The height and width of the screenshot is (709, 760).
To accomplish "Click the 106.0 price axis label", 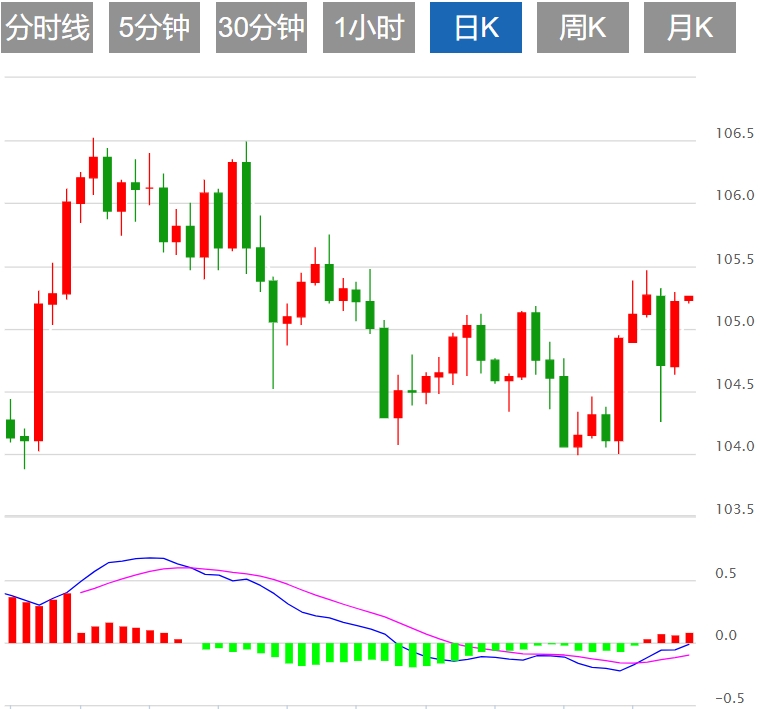I will (735, 195).
